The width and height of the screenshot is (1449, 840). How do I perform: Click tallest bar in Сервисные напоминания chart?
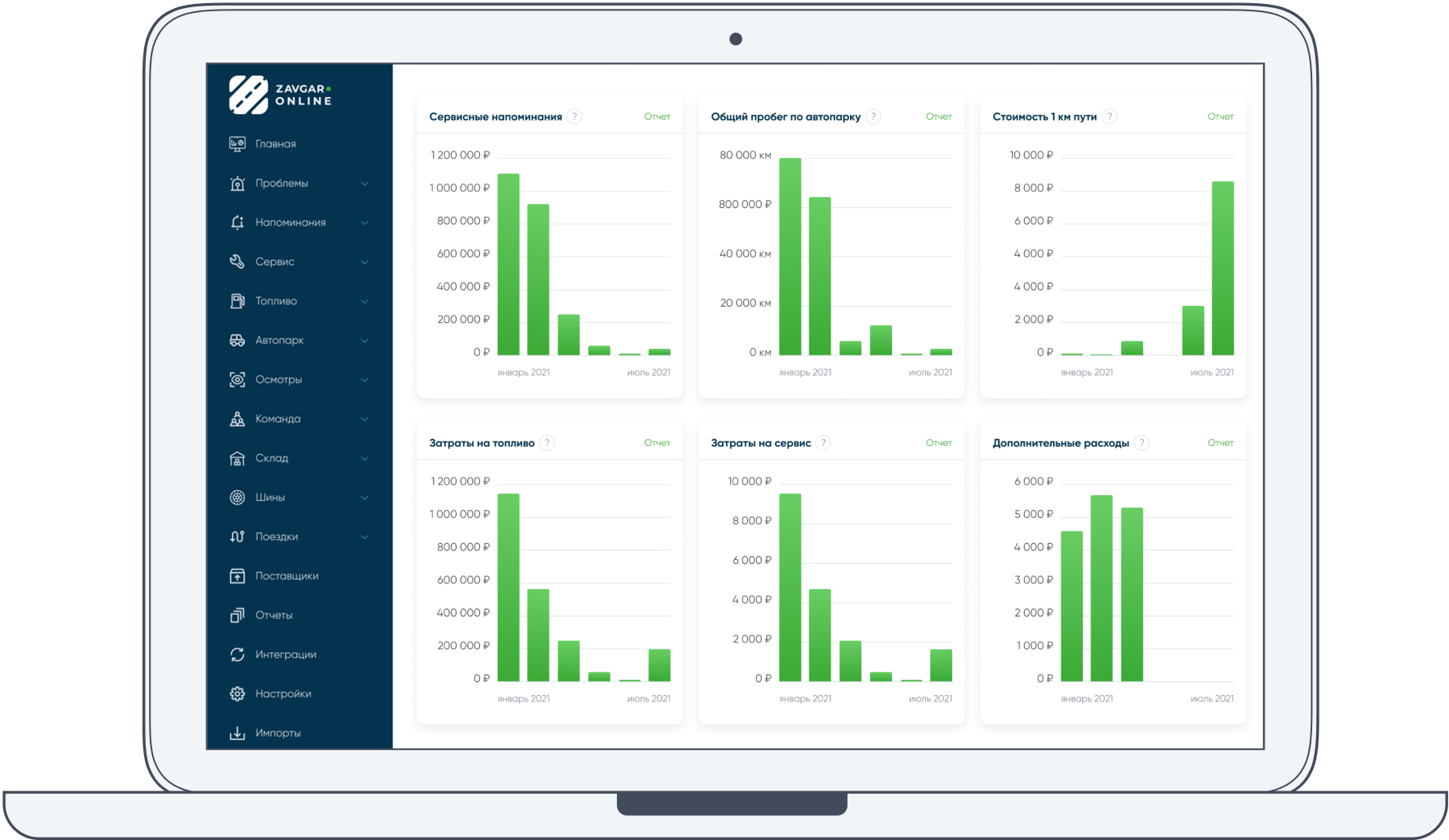pyautogui.click(x=508, y=265)
